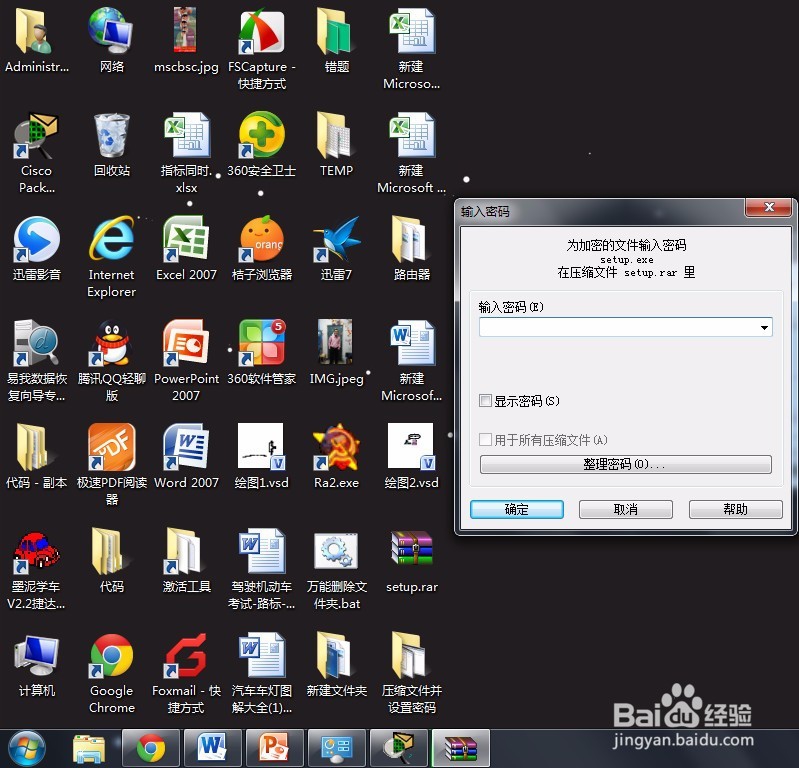Open the 360软件管家 shortcut

[x=261, y=343]
